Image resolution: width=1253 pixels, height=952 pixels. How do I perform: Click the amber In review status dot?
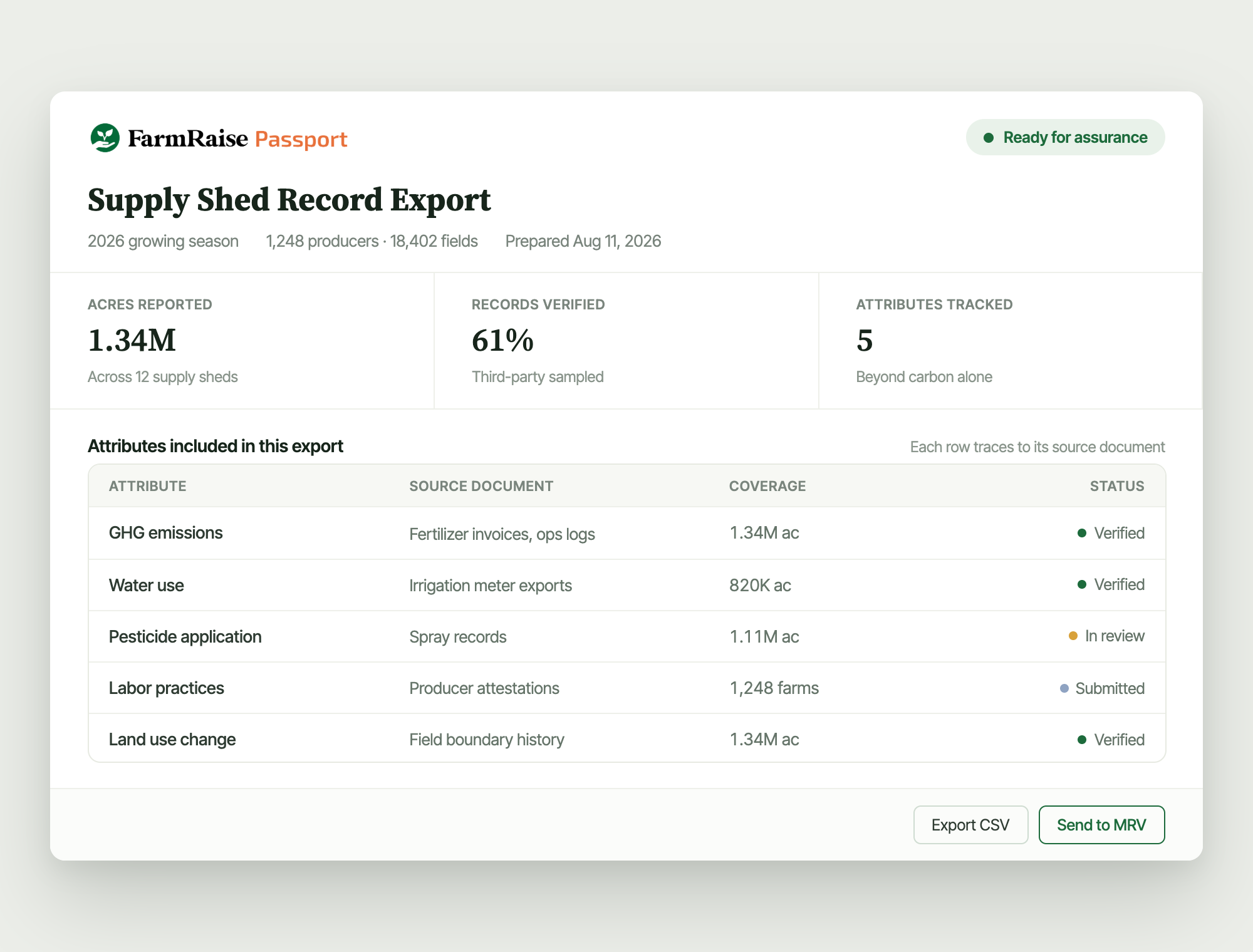click(1073, 636)
